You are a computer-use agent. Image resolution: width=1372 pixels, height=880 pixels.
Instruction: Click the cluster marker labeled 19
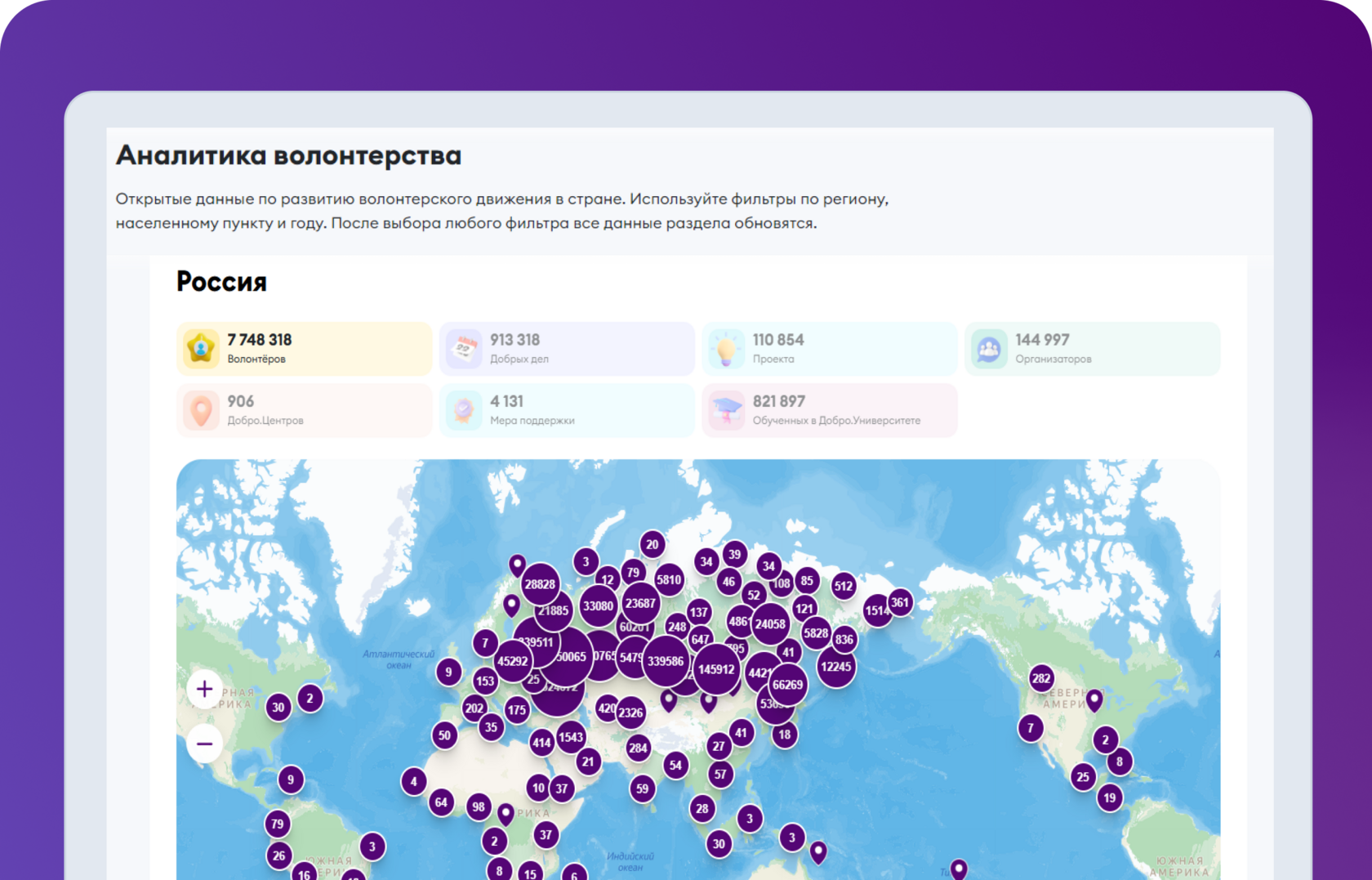point(1110,797)
